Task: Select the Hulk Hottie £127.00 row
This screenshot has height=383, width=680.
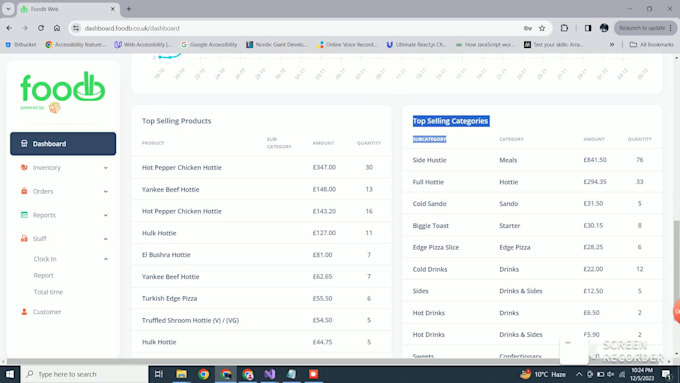Action: click(262, 233)
